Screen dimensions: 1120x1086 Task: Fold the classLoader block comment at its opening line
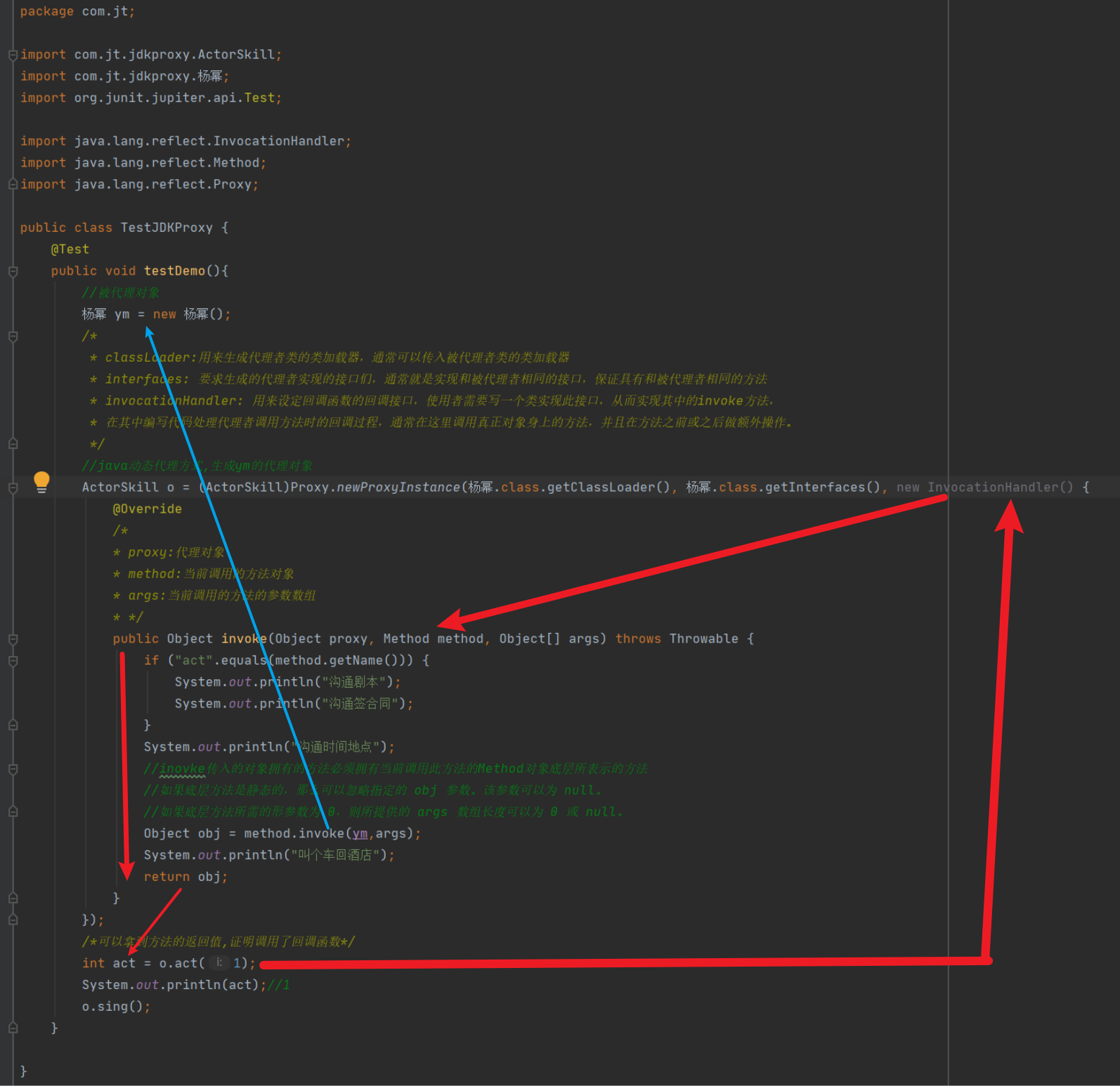coord(13,336)
